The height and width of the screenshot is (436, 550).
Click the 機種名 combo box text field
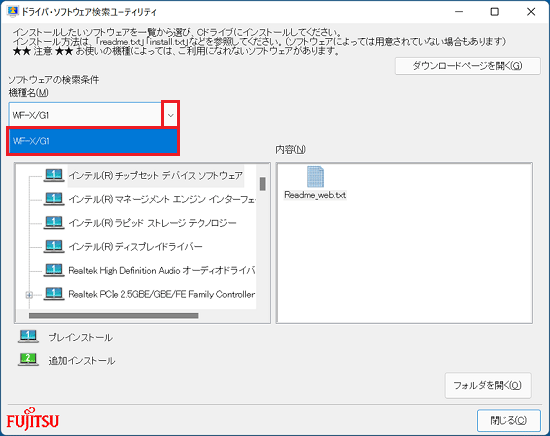tap(85, 115)
